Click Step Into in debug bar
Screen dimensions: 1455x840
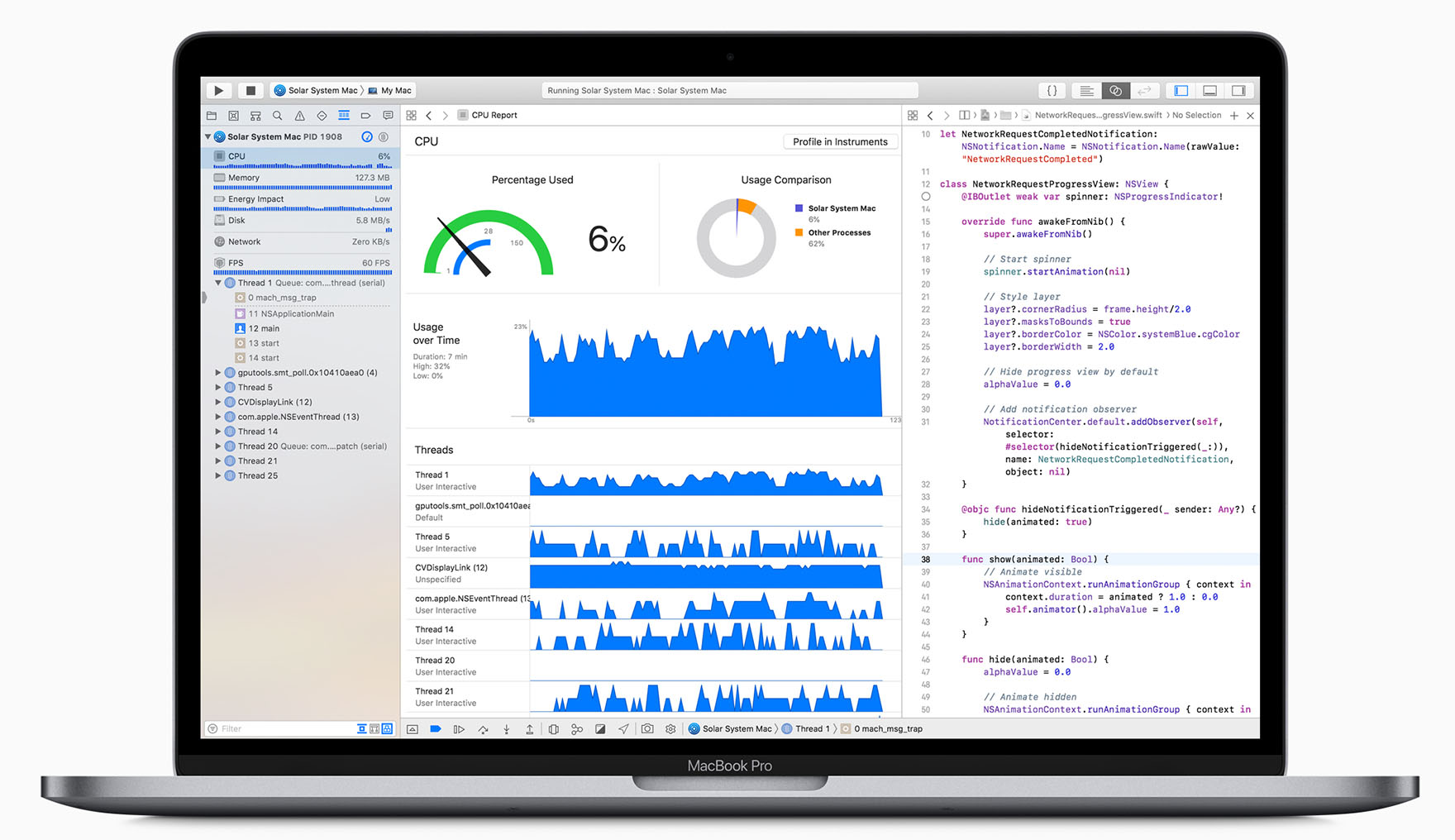click(506, 729)
